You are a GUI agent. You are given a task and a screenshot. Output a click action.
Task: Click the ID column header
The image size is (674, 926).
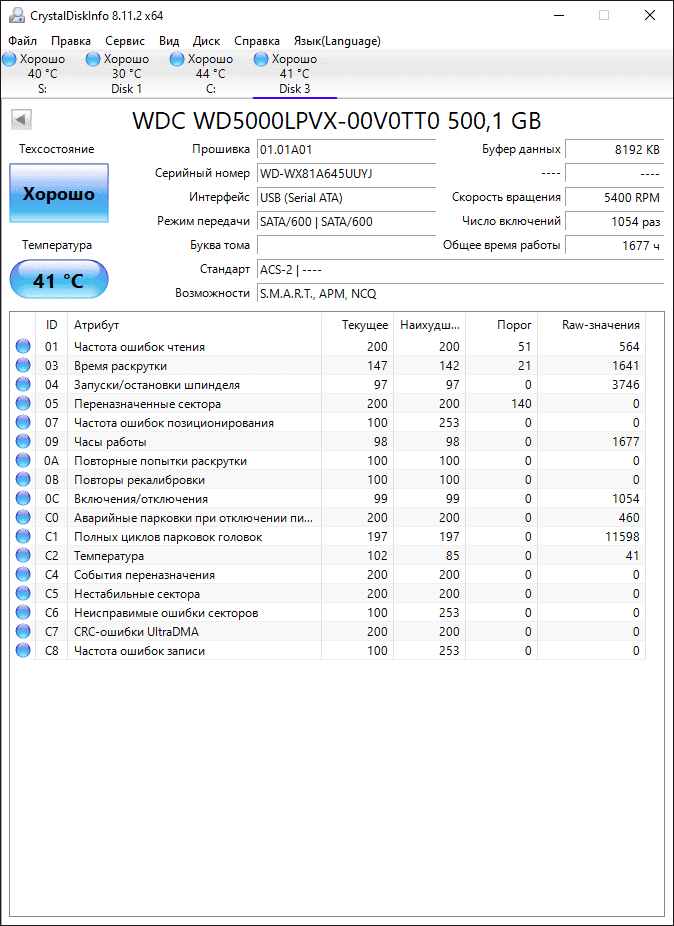click(51, 325)
